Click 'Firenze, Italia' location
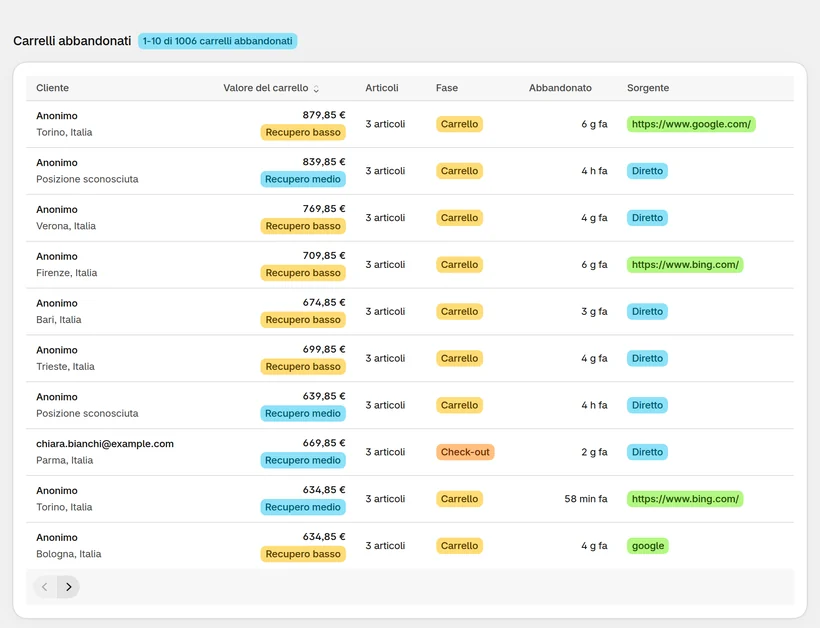Image resolution: width=820 pixels, height=628 pixels. [x=66, y=273]
